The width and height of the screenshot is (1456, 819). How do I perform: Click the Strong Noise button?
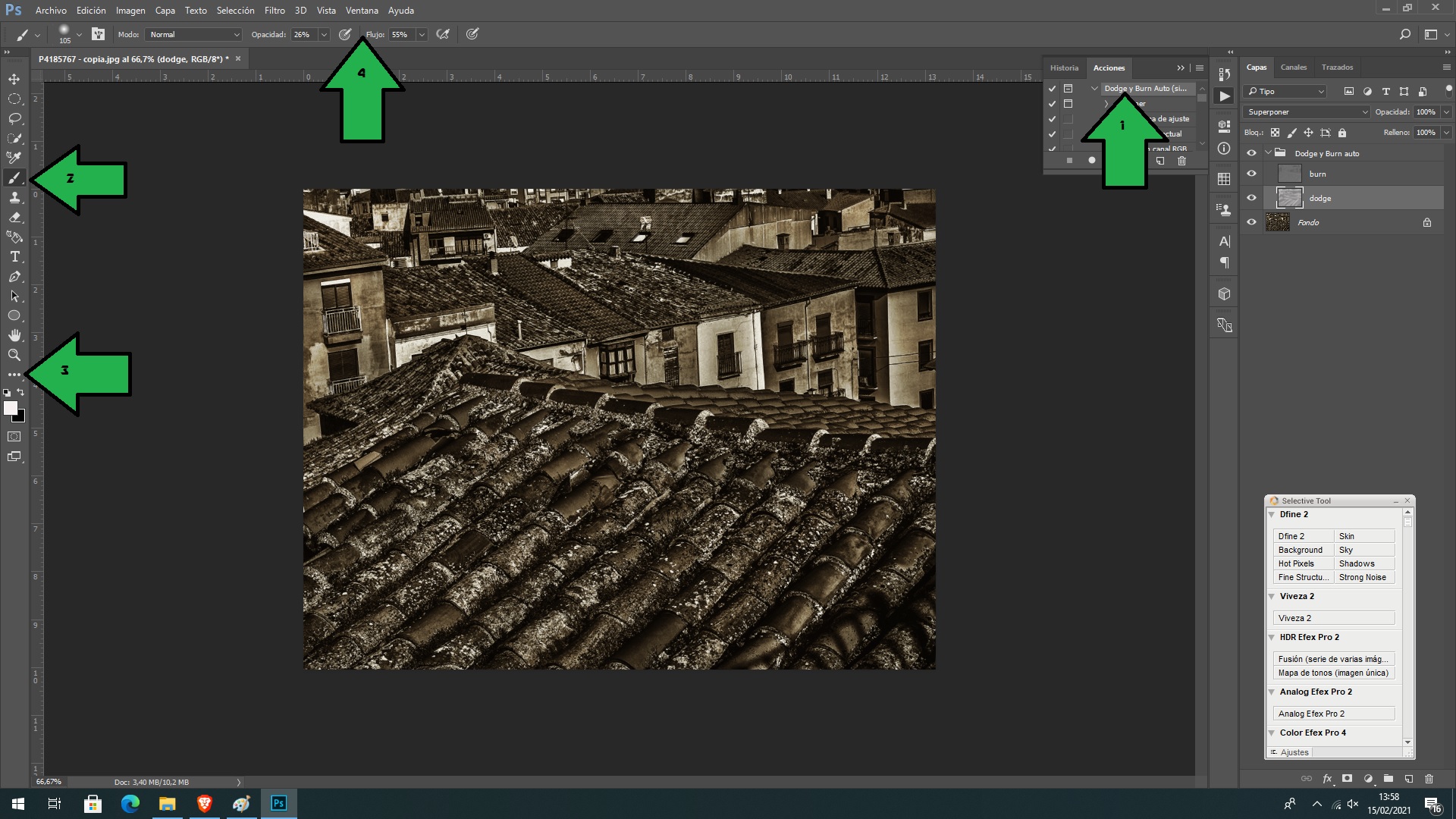point(1364,577)
